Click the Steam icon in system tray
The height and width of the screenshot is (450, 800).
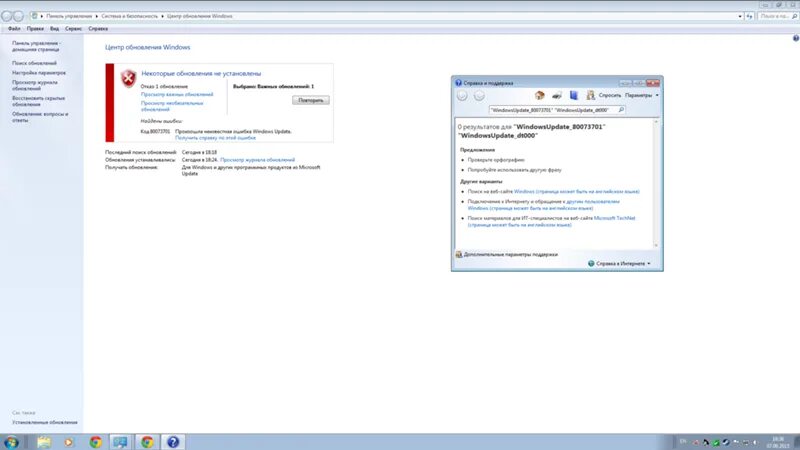coord(726,442)
